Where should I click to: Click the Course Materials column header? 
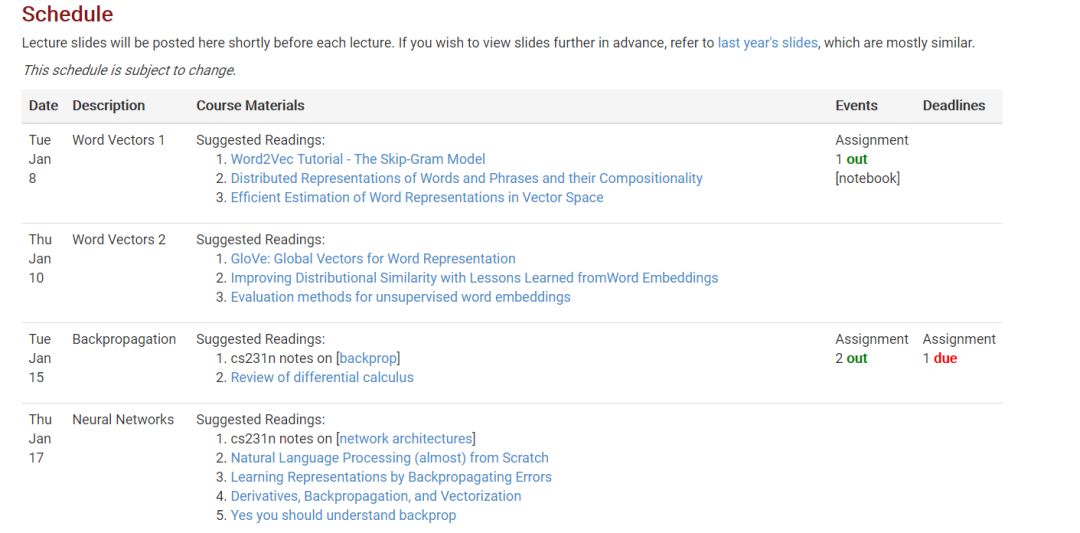(x=250, y=105)
